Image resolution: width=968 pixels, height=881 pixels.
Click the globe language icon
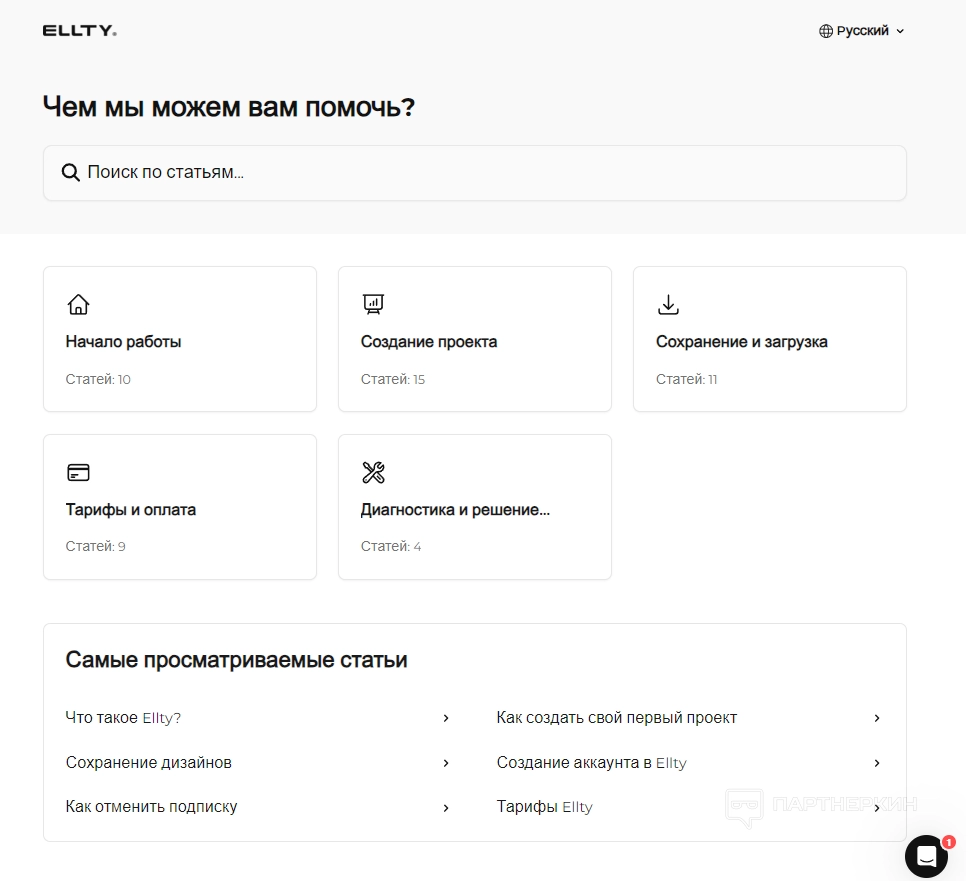[826, 31]
